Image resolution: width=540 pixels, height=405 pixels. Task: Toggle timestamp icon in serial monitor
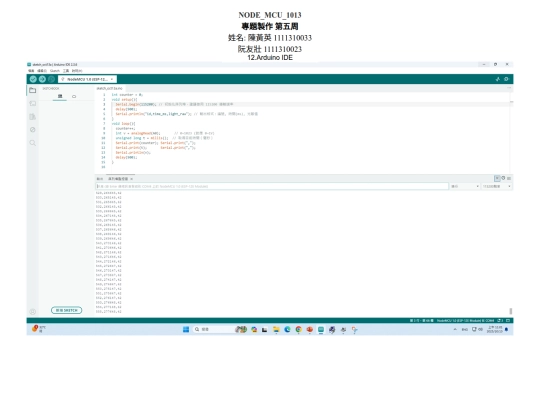click(x=503, y=178)
